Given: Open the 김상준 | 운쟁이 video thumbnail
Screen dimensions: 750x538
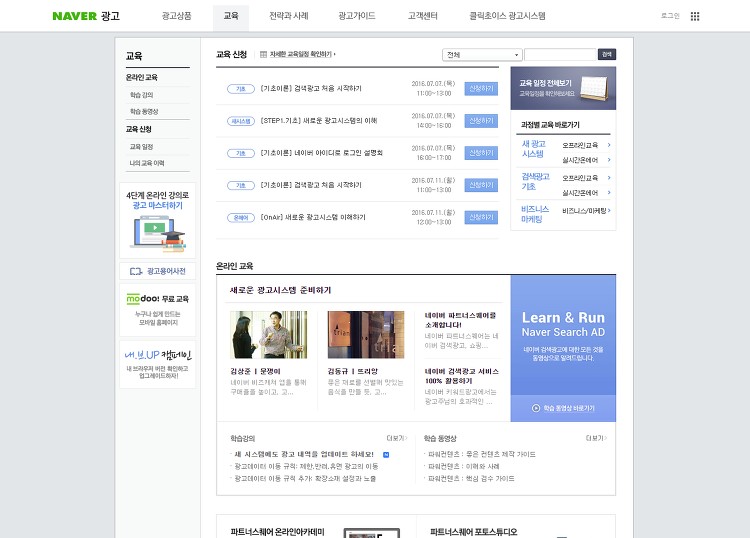Looking at the screenshot, I should tap(269, 334).
